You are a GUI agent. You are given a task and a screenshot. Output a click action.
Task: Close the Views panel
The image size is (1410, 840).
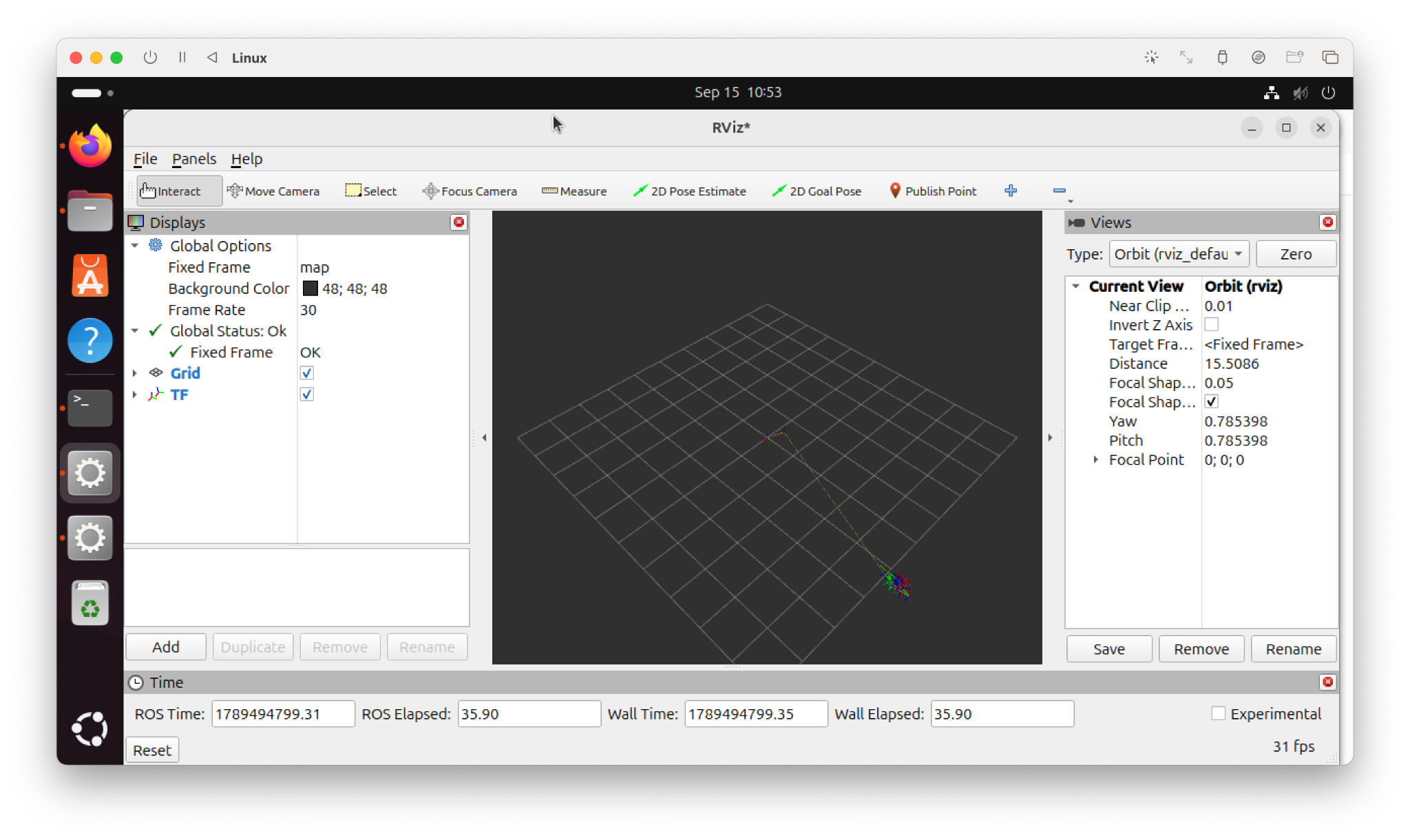coord(1328,222)
